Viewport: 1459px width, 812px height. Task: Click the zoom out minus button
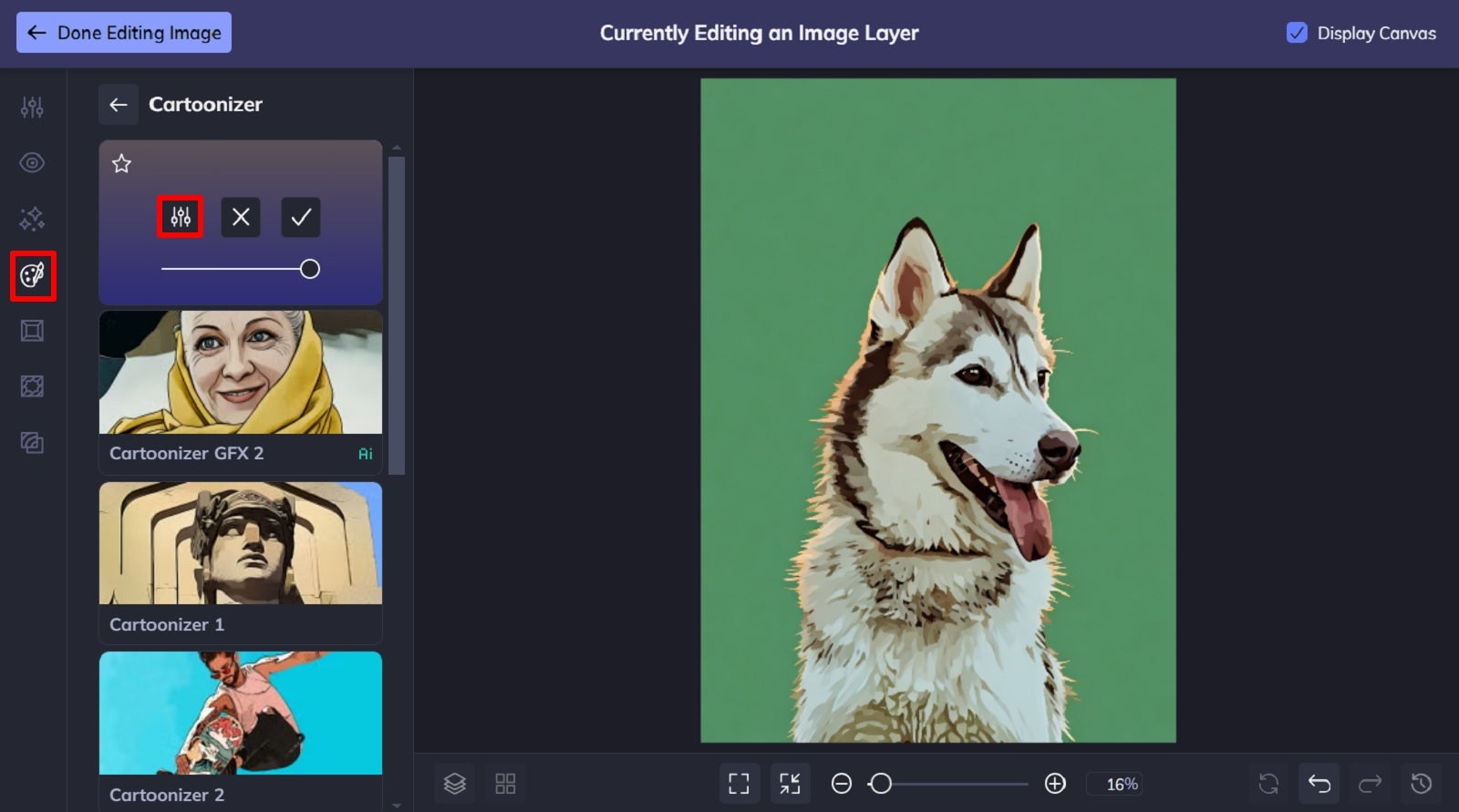pos(842,784)
